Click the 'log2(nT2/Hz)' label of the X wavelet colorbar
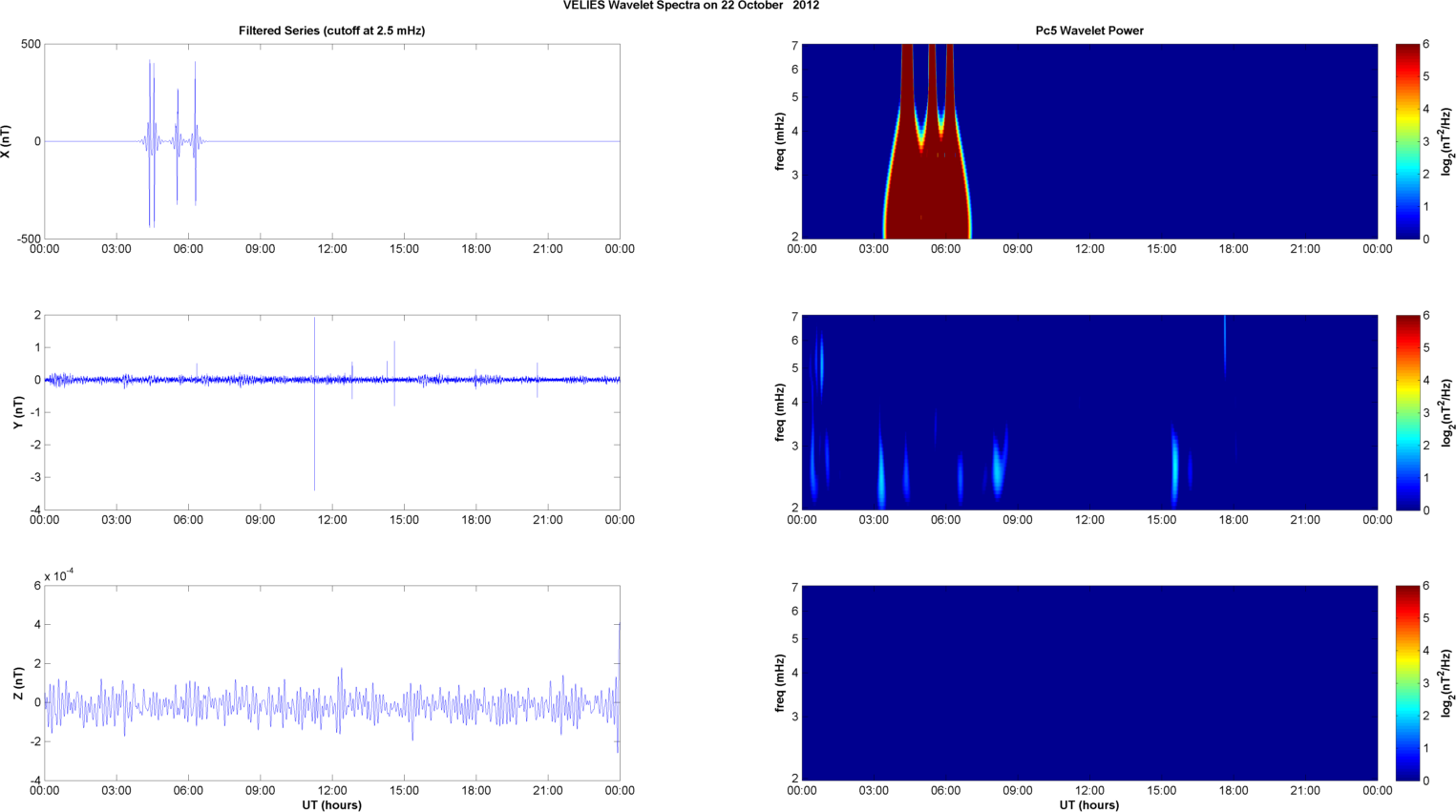The width and height of the screenshot is (1456, 812). 1447,141
